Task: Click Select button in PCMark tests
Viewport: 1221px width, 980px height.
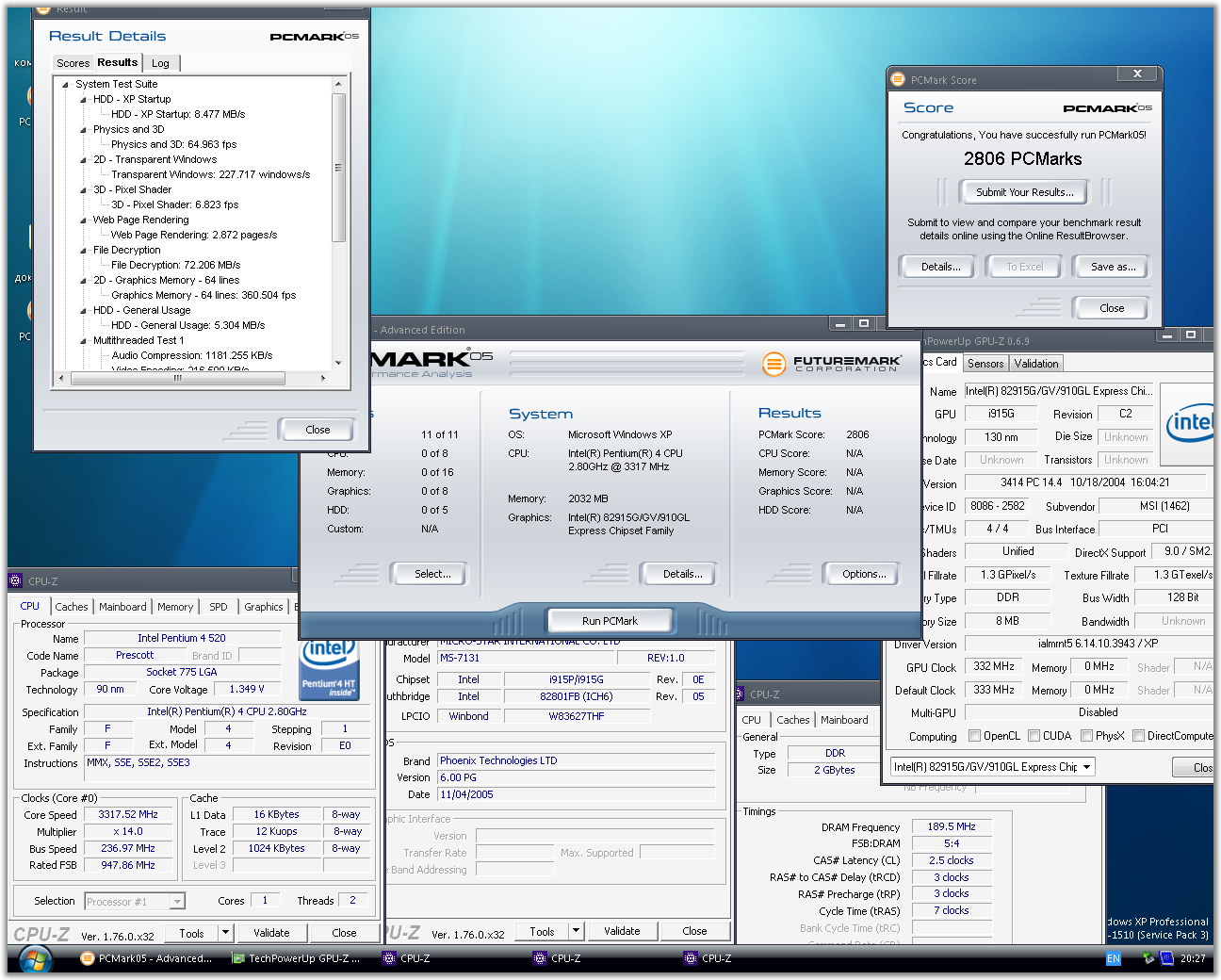Action: (432, 574)
